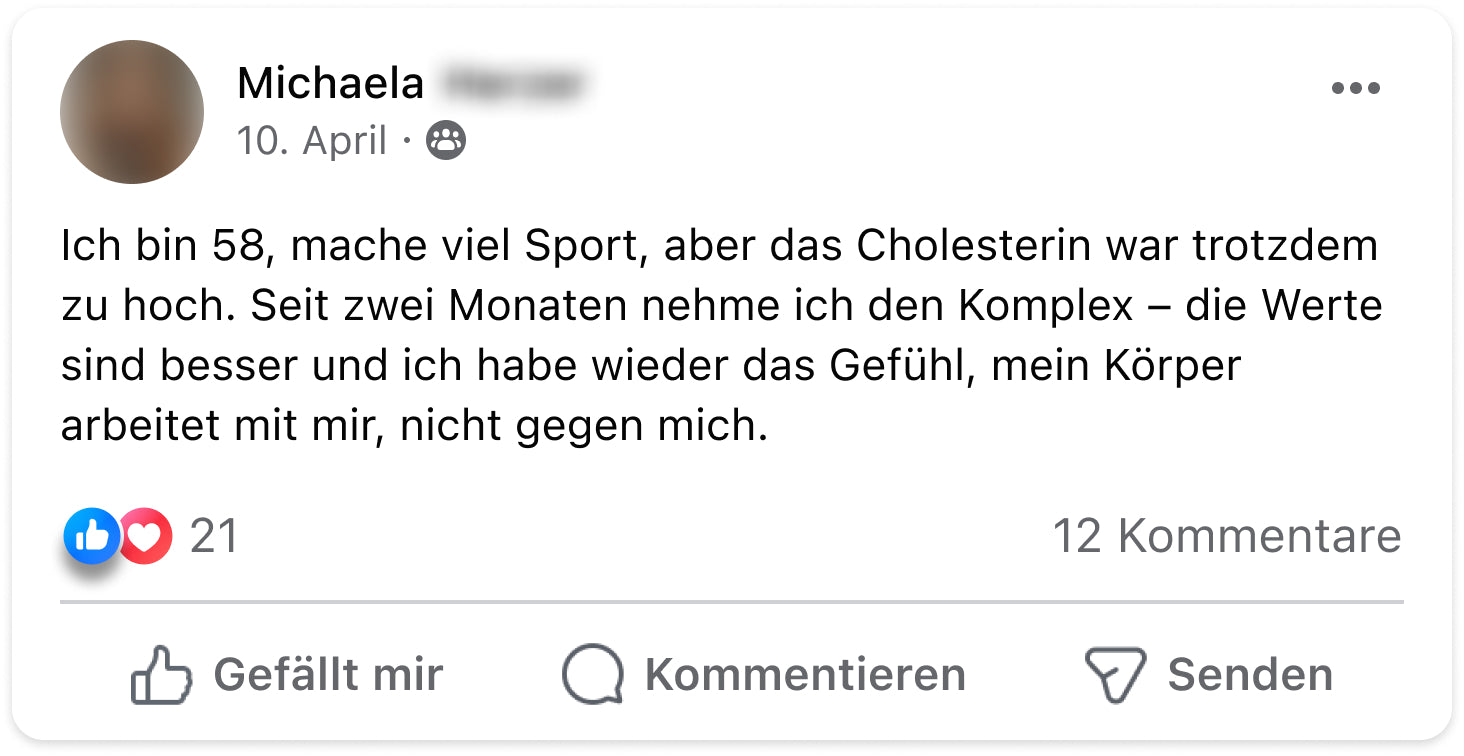
Task: Click the red heart reaction icon
Action: pos(147,537)
